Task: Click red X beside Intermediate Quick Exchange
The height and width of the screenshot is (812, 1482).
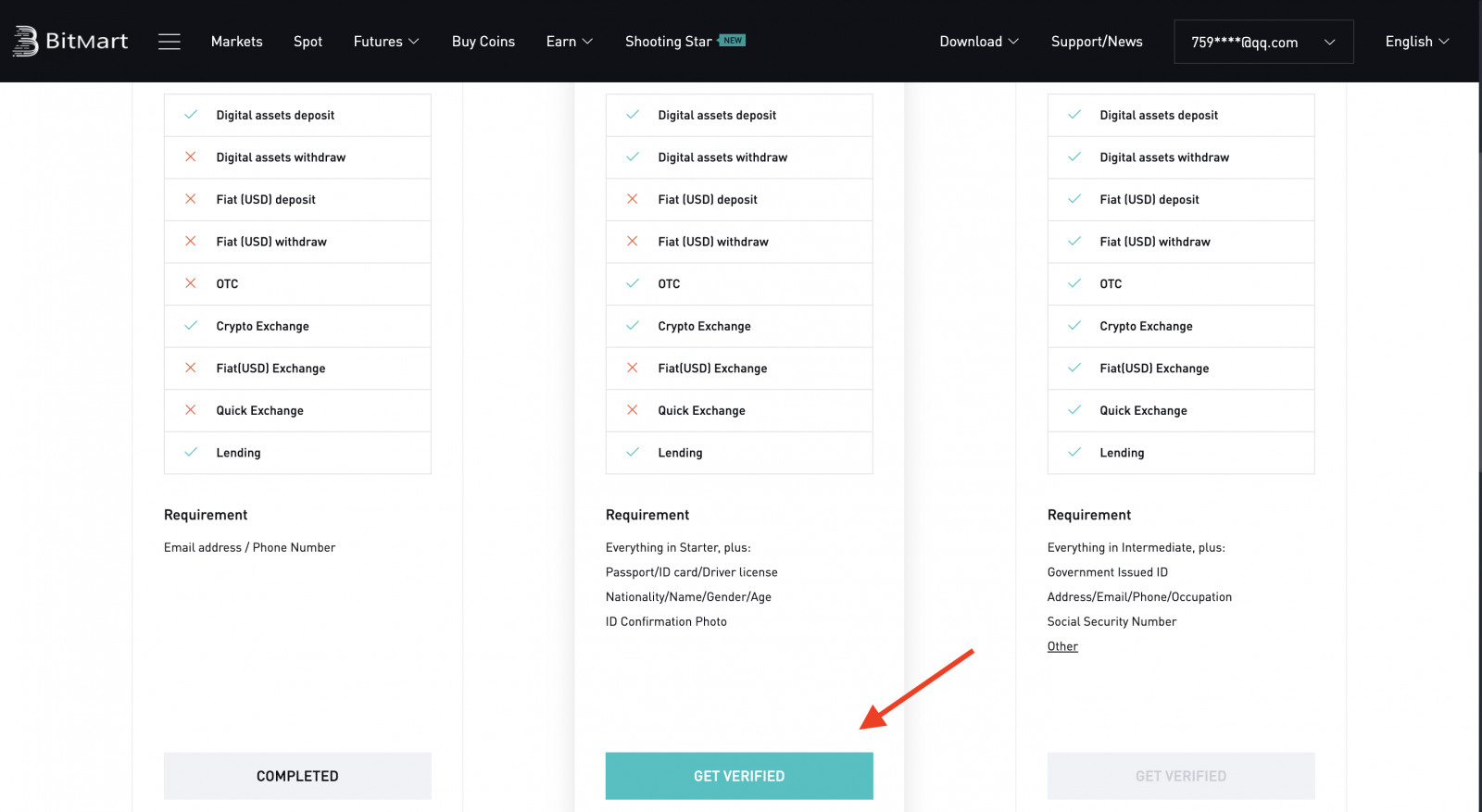Action: (633, 410)
